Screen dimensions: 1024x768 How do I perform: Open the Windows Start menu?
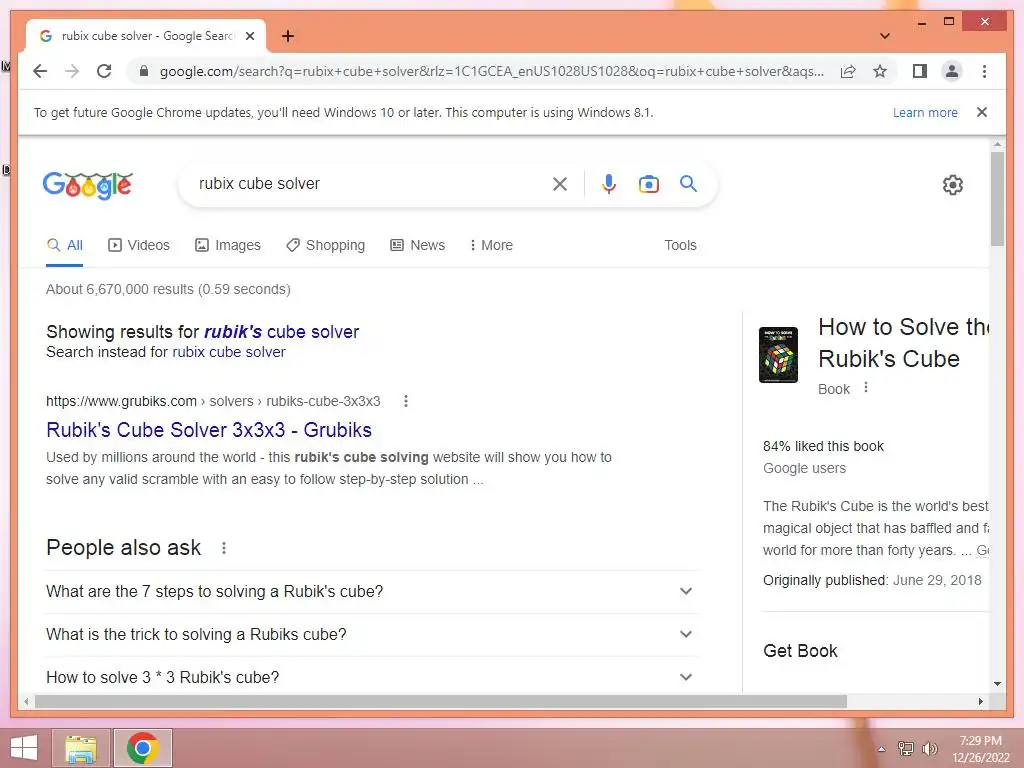point(24,748)
